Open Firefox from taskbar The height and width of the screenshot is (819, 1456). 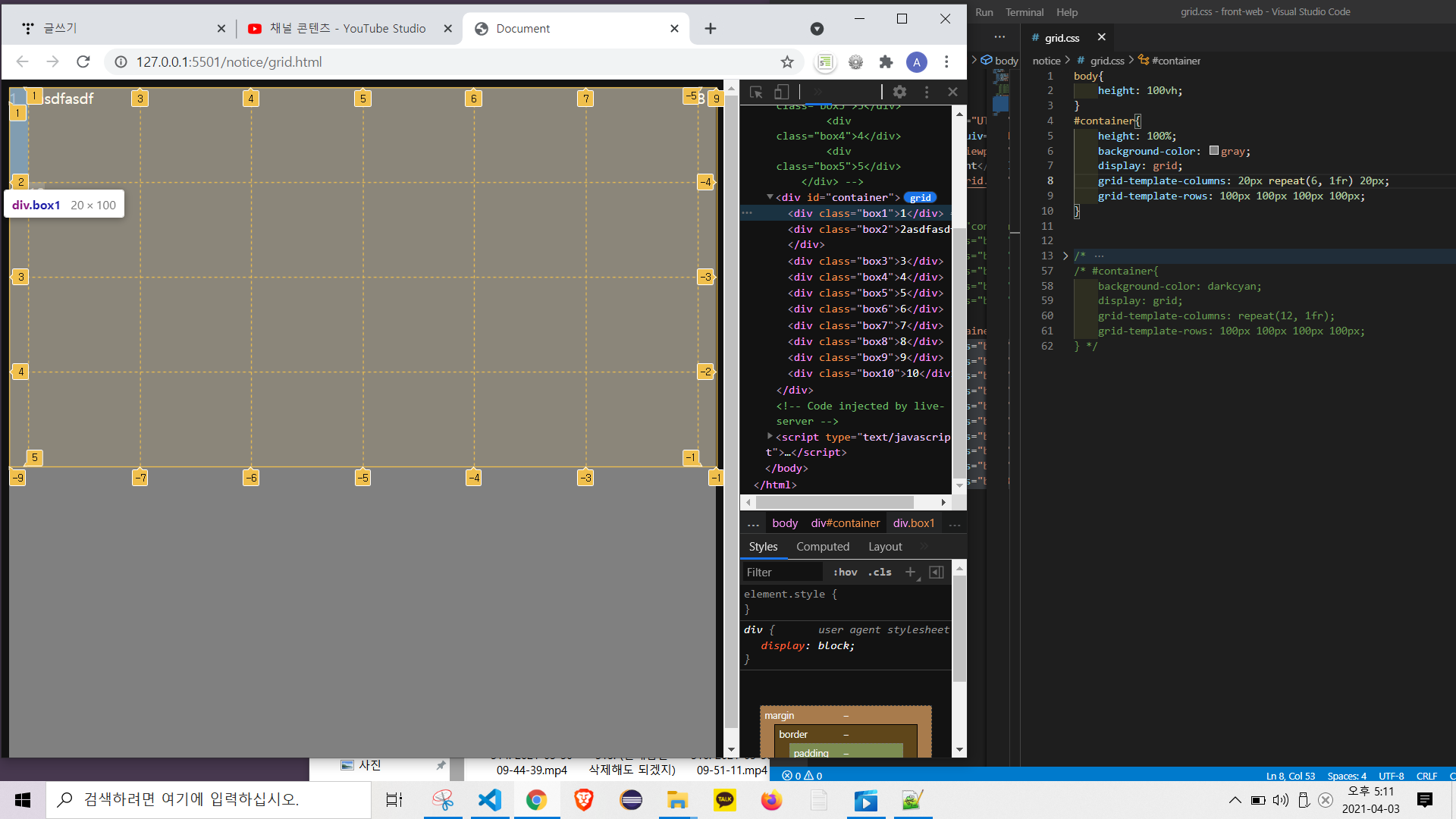771,800
